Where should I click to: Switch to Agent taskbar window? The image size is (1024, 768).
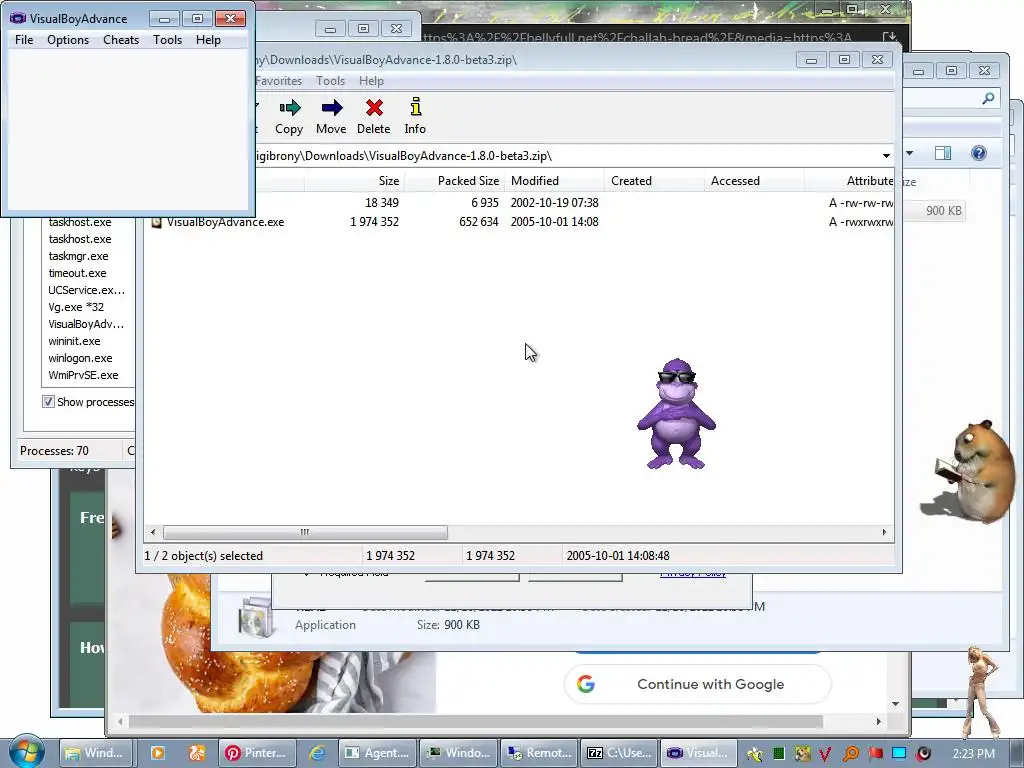[377, 753]
